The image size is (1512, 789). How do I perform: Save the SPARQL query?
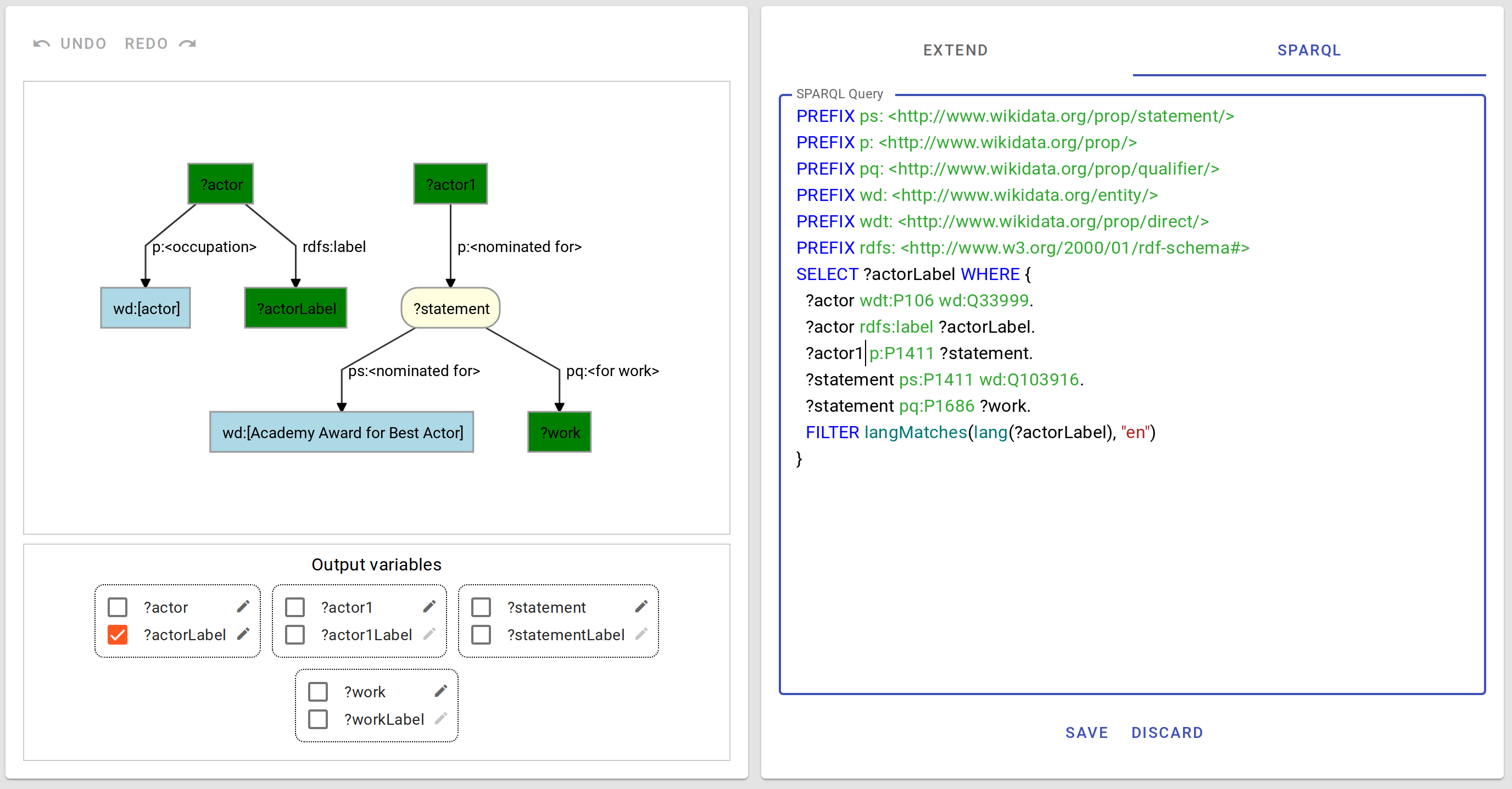coord(1086,732)
